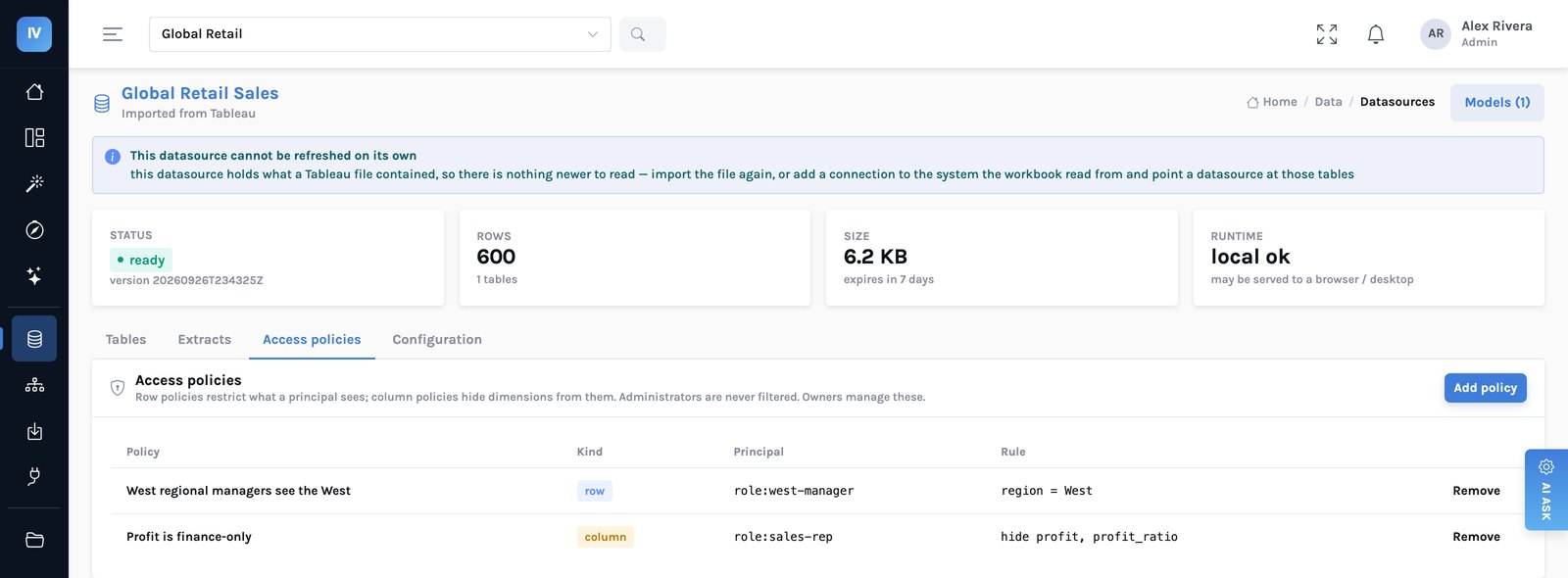Click the search magnifier button
Screen dimensions: 1568x578
643,34
